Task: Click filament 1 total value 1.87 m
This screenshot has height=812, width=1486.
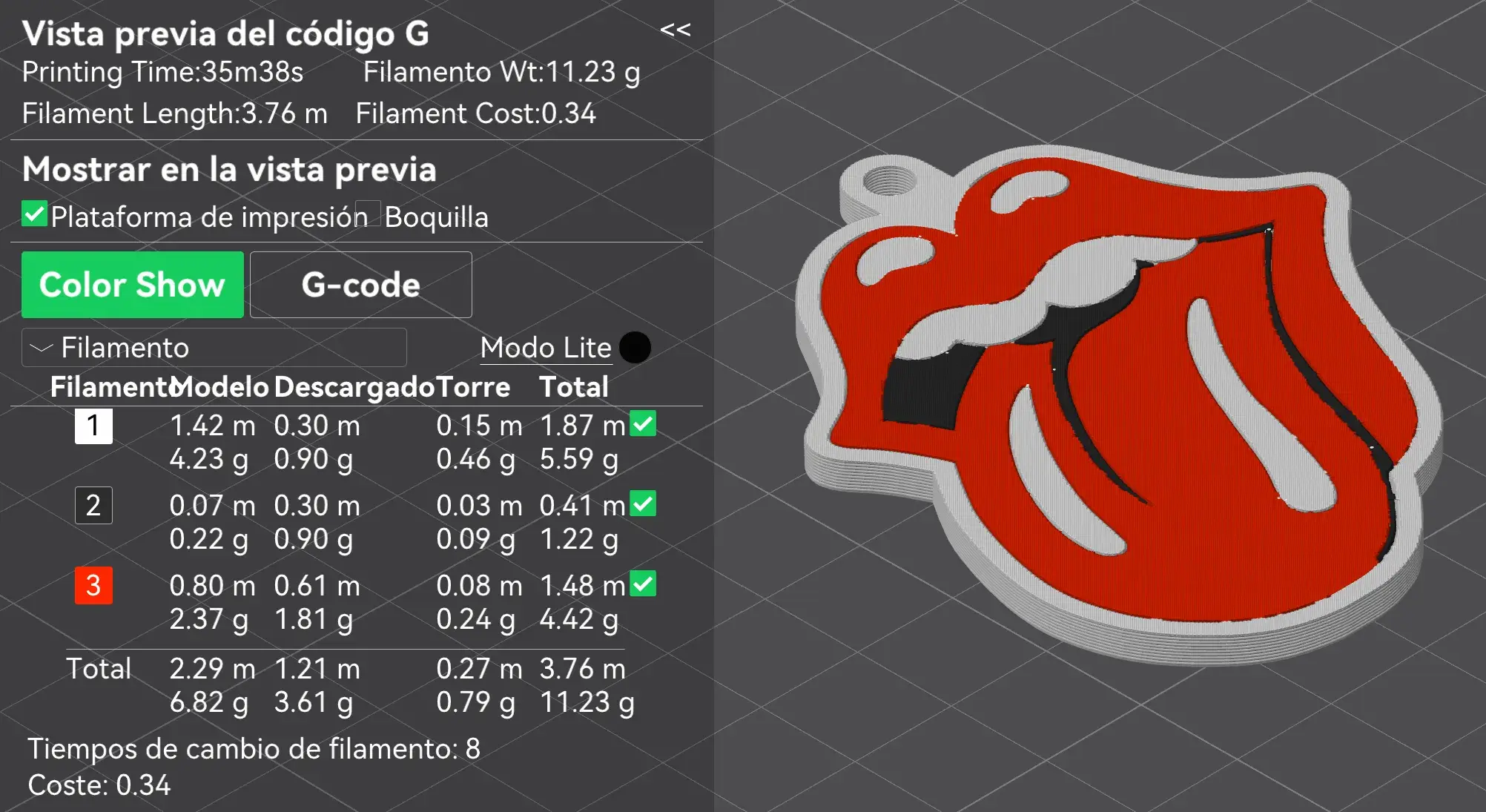Action: coord(583,426)
